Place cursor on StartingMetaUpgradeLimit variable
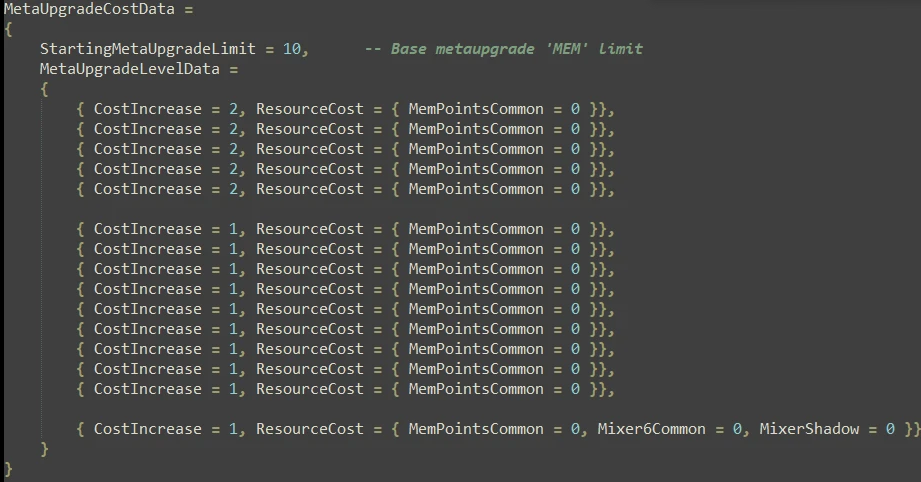 [147, 49]
